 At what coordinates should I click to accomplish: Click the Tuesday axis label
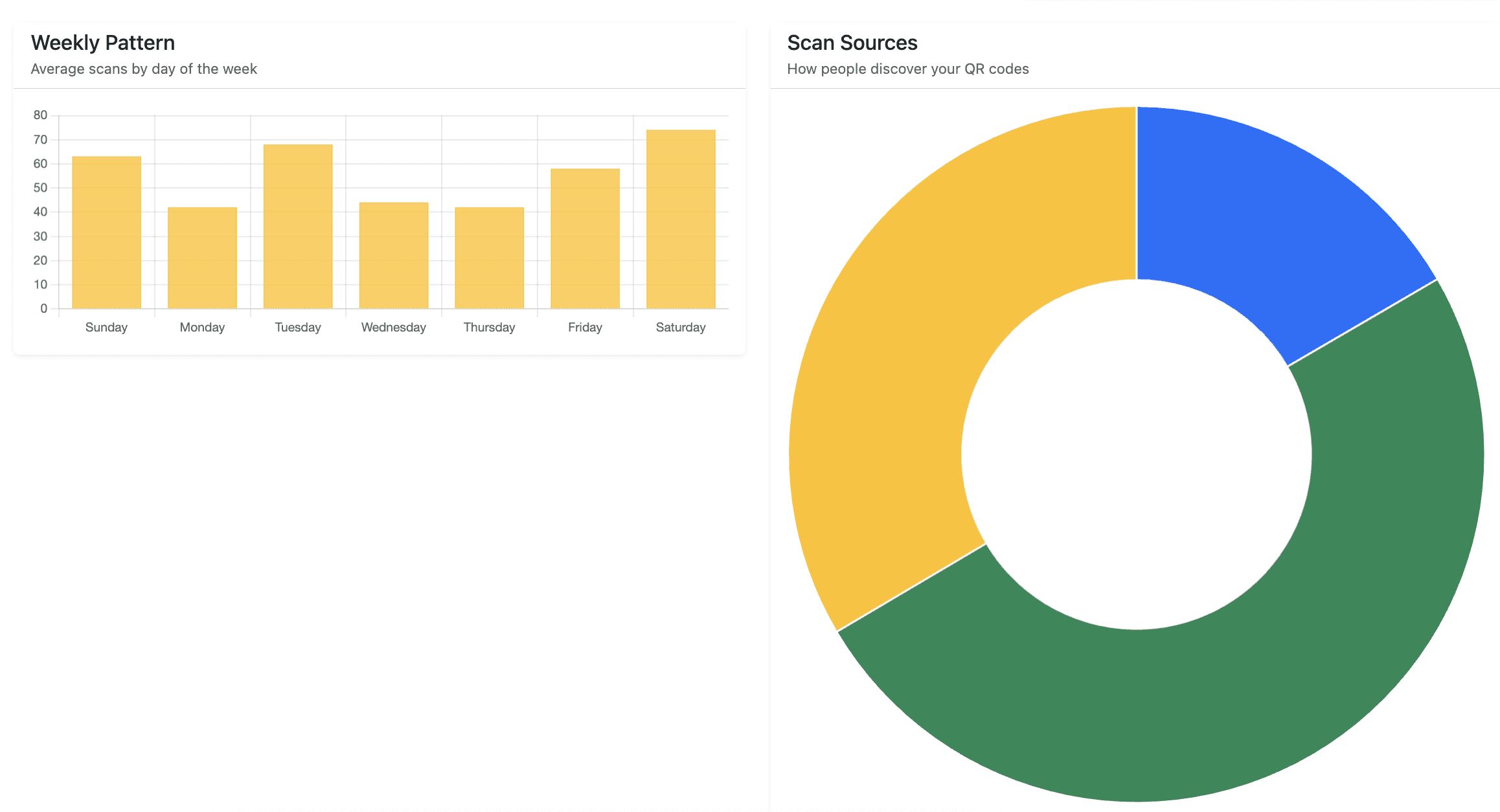point(297,327)
